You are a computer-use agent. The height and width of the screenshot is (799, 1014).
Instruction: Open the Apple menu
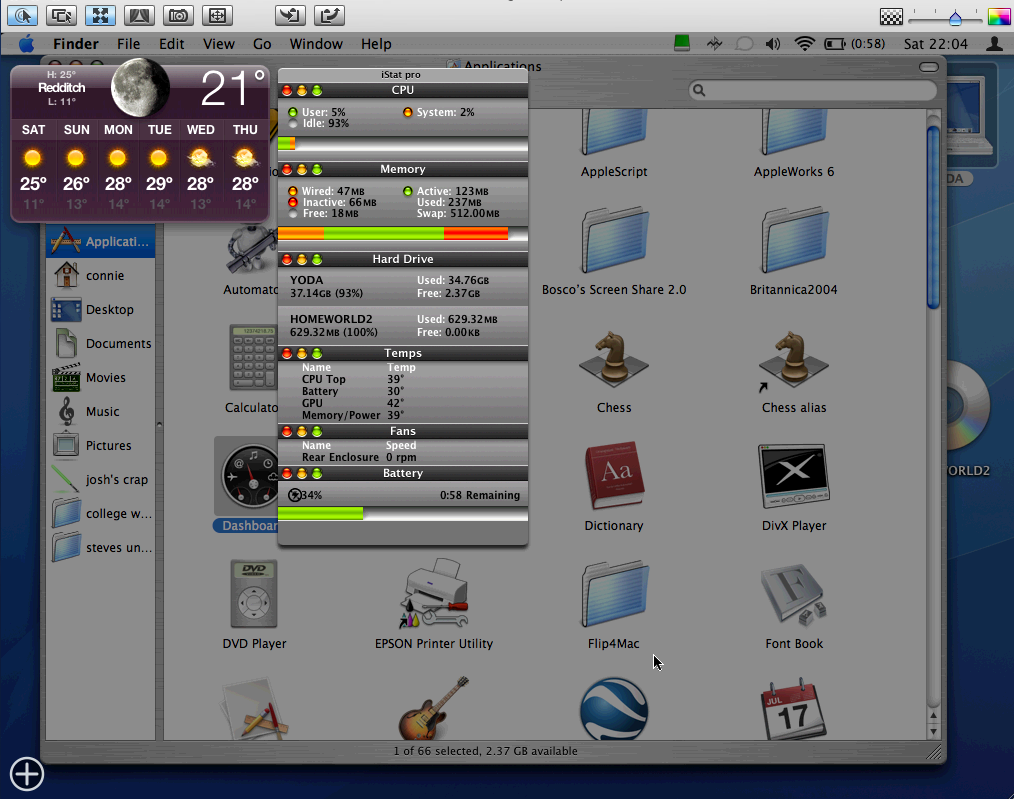pyautogui.click(x=26, y=44)
